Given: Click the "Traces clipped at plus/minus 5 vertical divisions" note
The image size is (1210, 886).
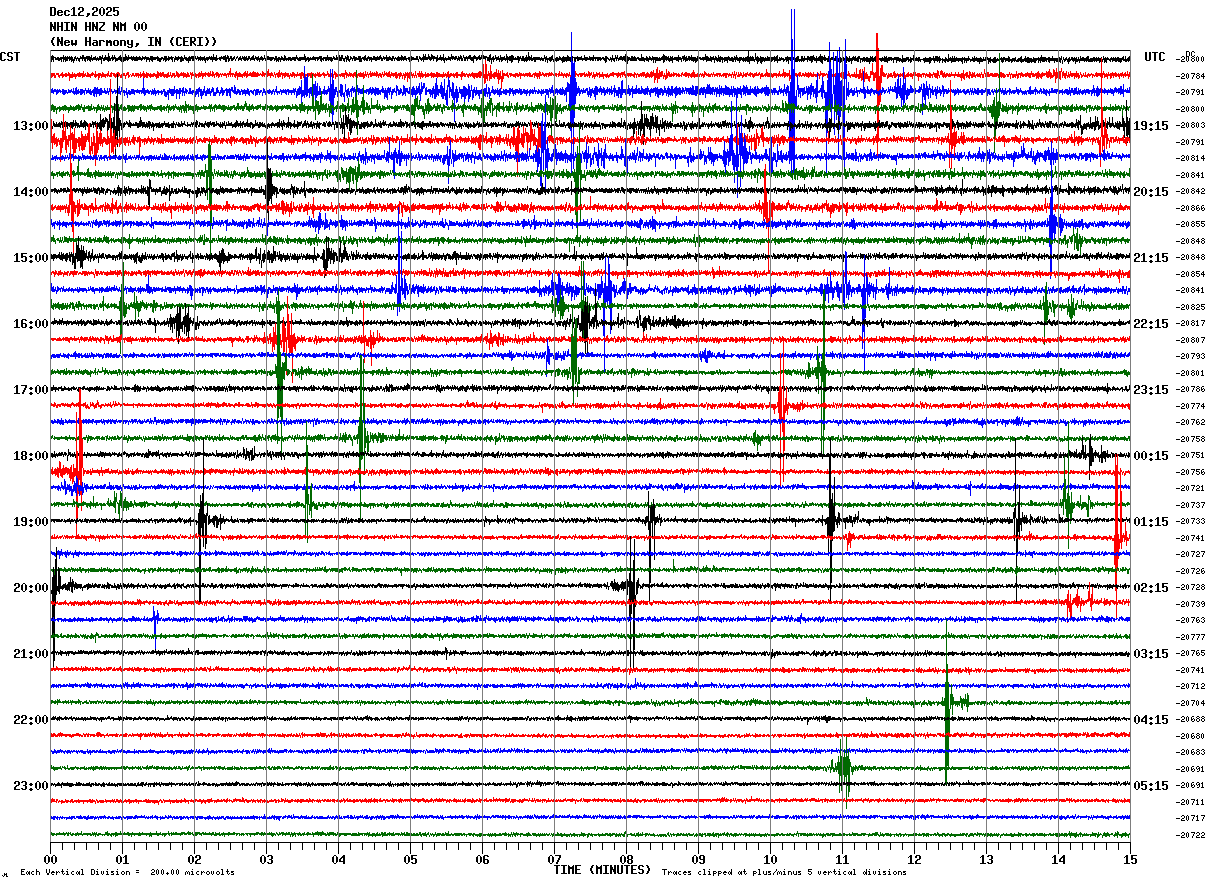Looking at the screenshot, I should tap(784, 873).
